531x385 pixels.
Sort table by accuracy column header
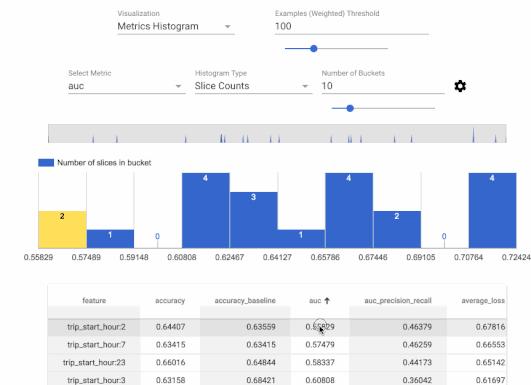[170, 301]
